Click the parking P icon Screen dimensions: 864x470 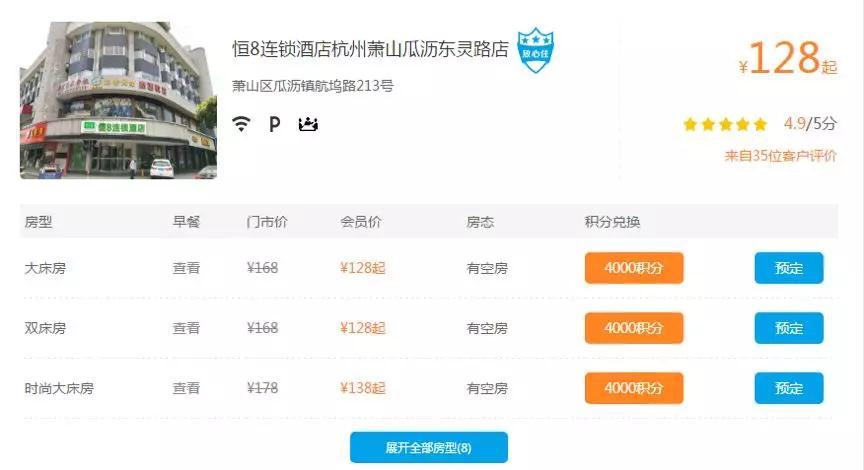point(274,124)
